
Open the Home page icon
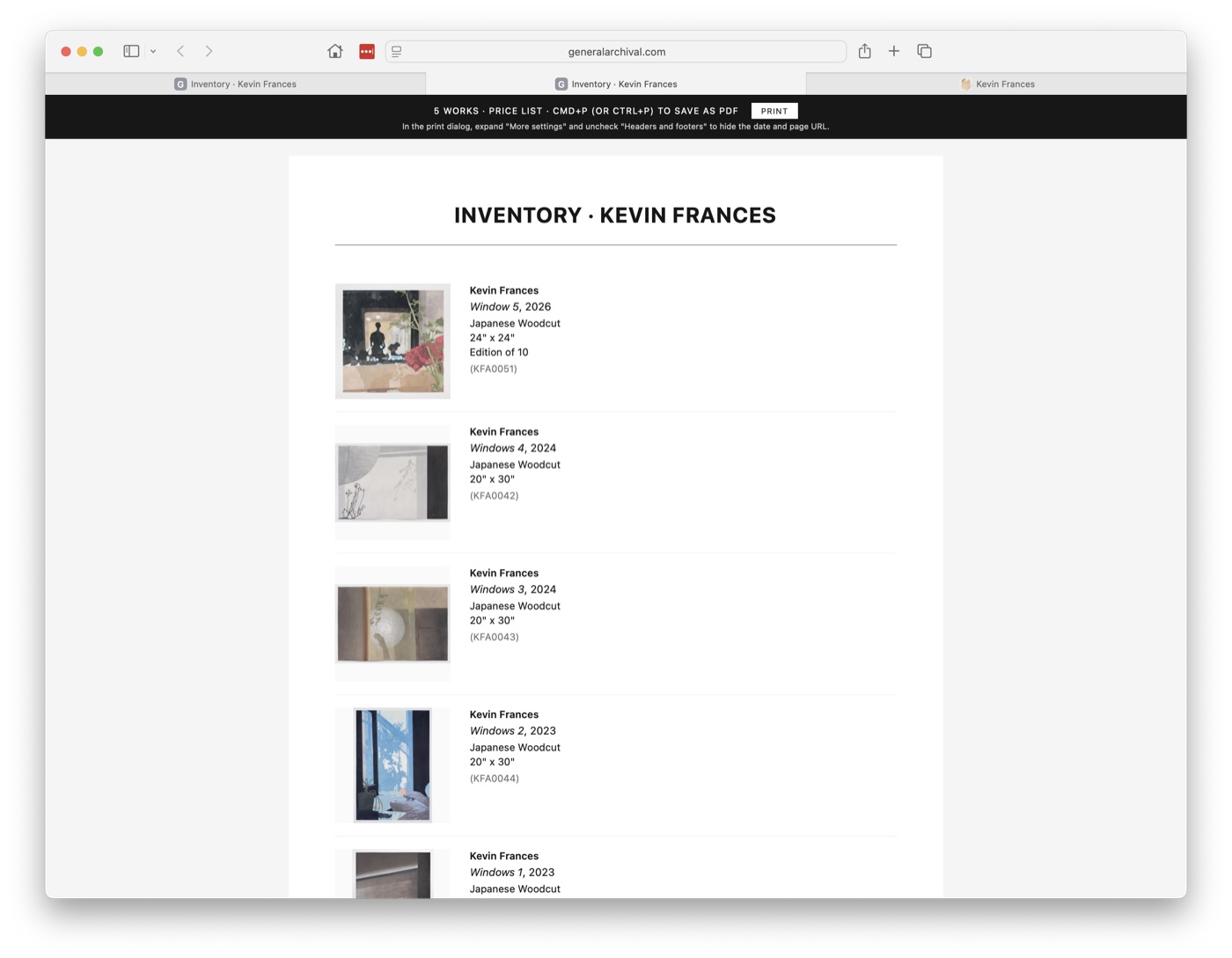pyautogui.click(x=335, y=51)
